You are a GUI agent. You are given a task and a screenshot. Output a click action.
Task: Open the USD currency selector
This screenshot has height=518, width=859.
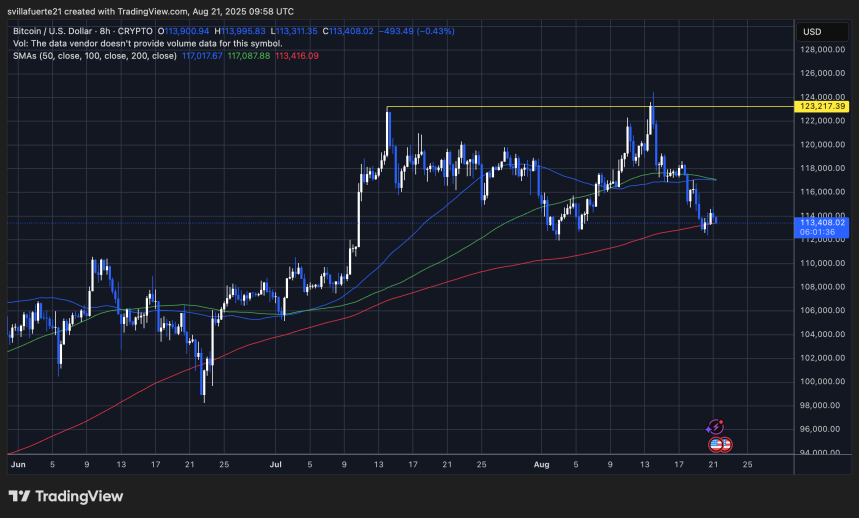click(811, 31)
